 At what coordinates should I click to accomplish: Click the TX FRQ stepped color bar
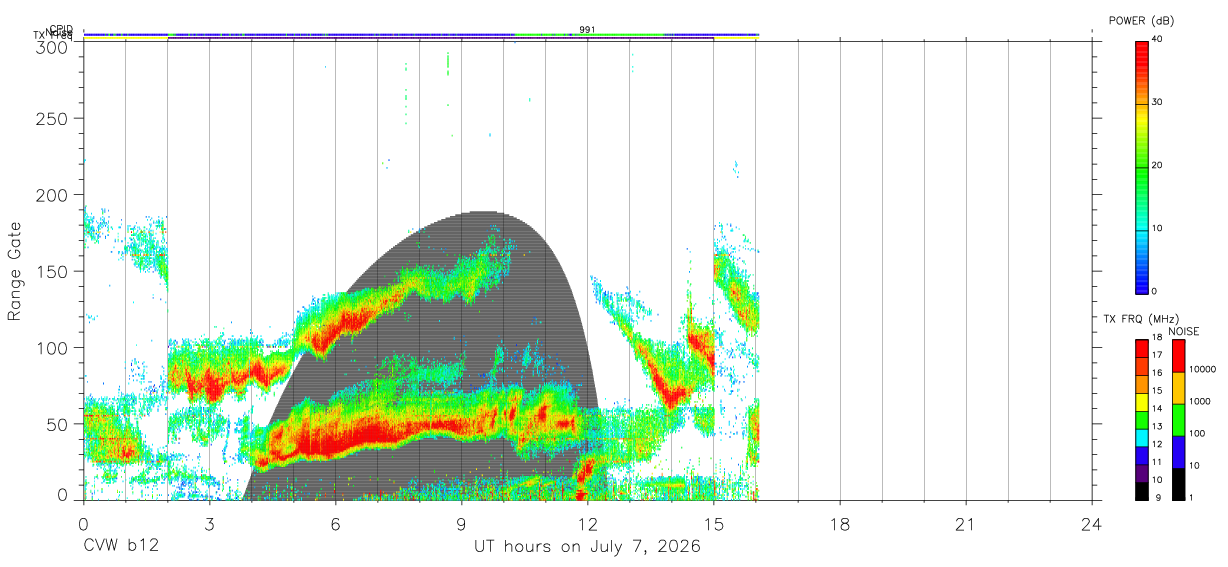[x=1141, y=420]
